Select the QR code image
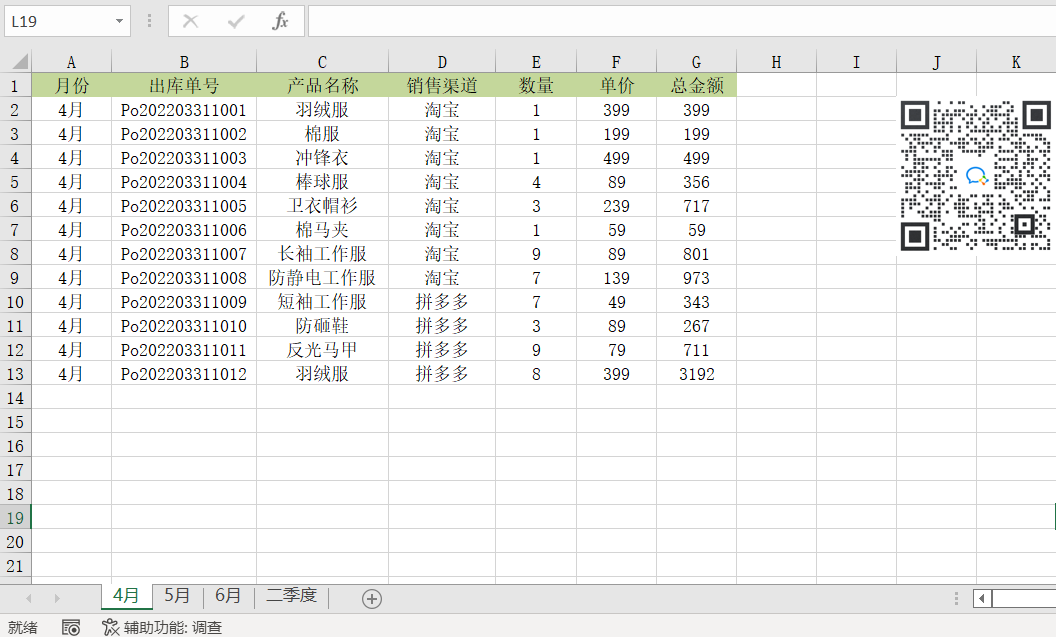The height and width of the screenshot is (637, 1056). pyautogui.click(x=975, y=175)
